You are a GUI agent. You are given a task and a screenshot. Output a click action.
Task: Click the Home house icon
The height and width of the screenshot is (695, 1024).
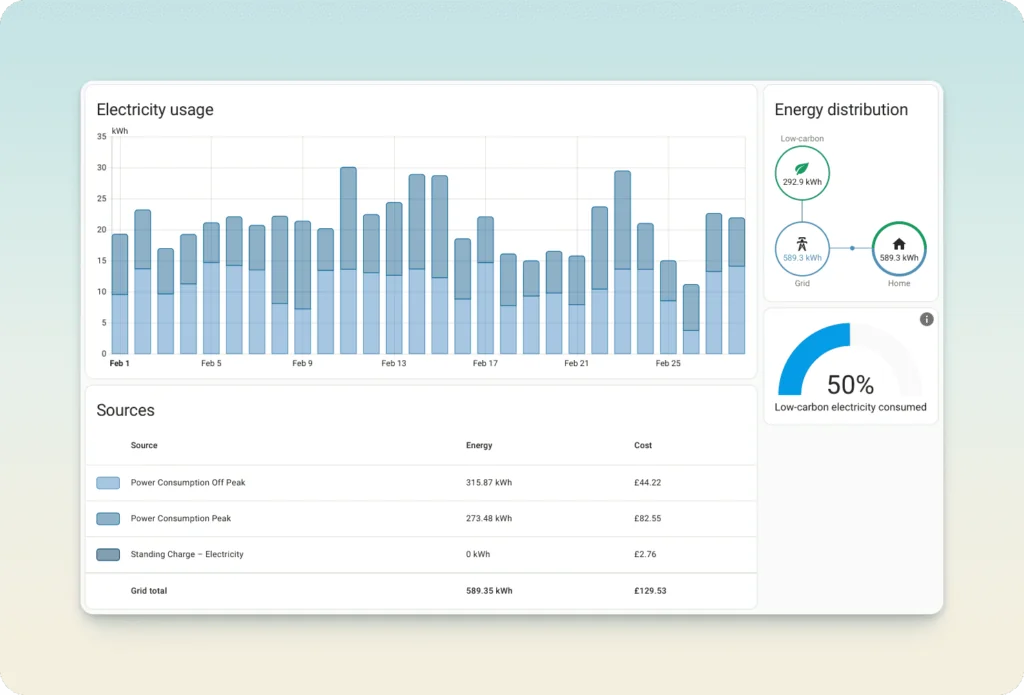click(x=898, y=246)
